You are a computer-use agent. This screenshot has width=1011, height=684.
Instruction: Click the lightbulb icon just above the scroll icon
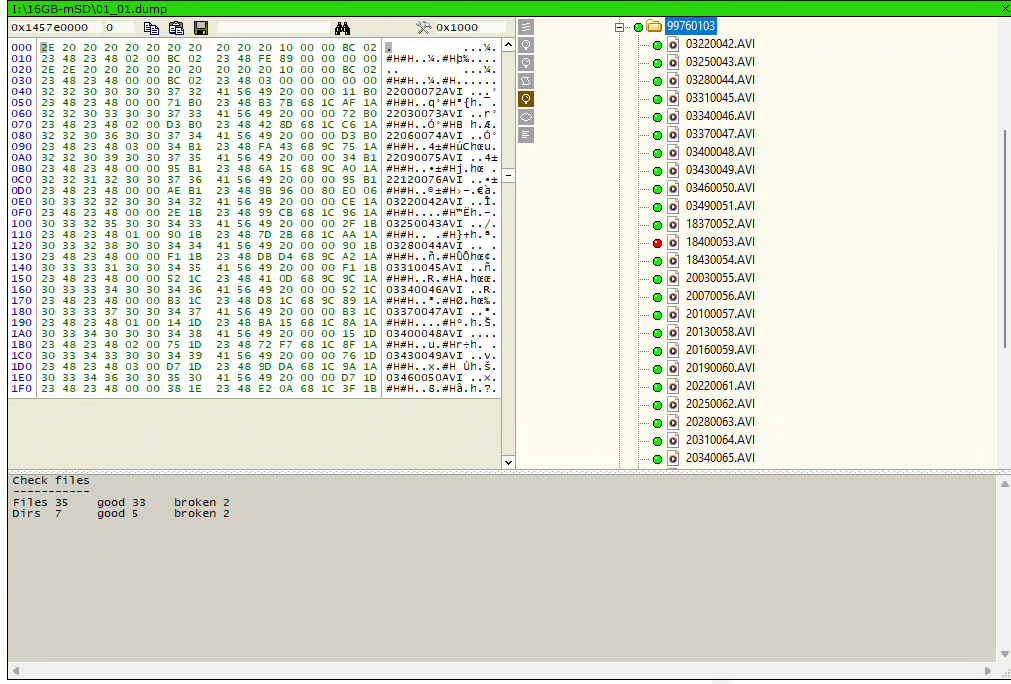tap(526, 63)
